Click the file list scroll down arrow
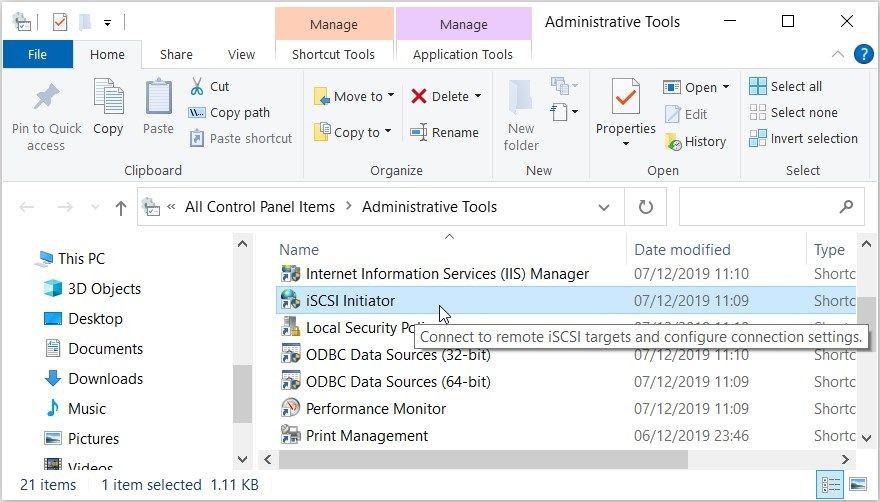This screenshot has height=502, width=880. coord(866,438)
